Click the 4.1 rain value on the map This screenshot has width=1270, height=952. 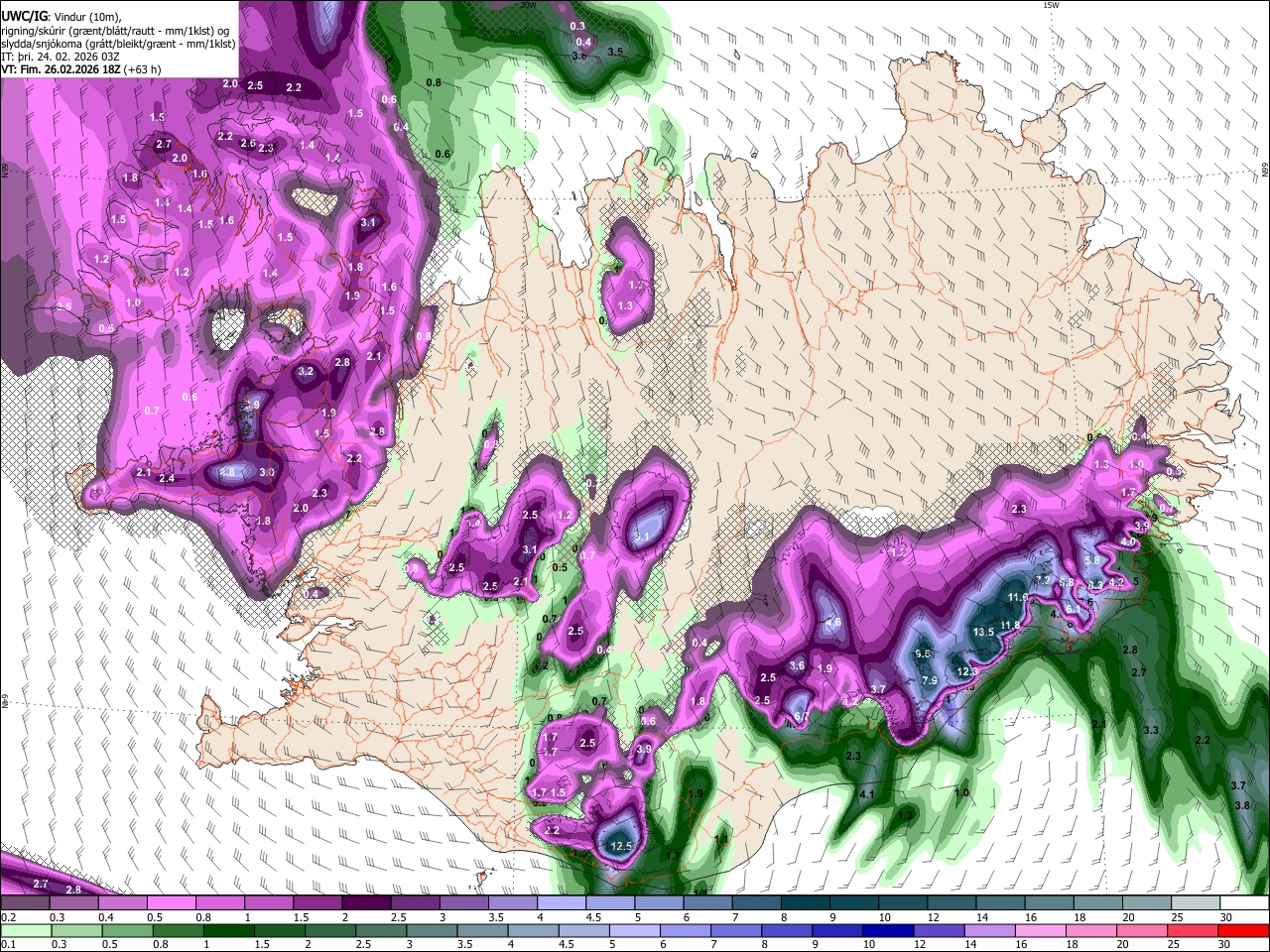[x=866, y=794]
